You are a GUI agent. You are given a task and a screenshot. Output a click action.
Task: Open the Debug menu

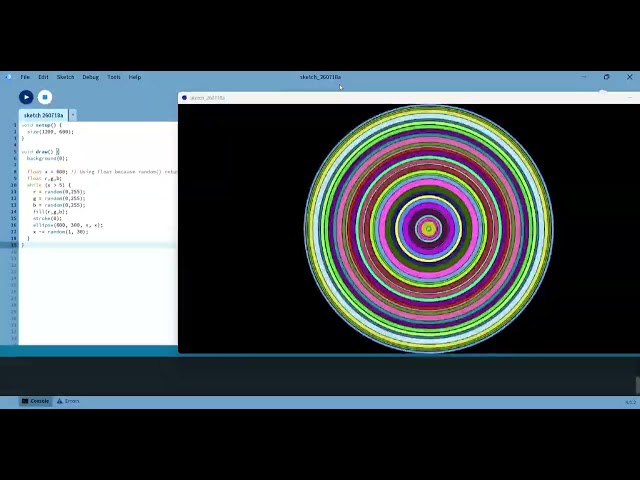point(91,77)
